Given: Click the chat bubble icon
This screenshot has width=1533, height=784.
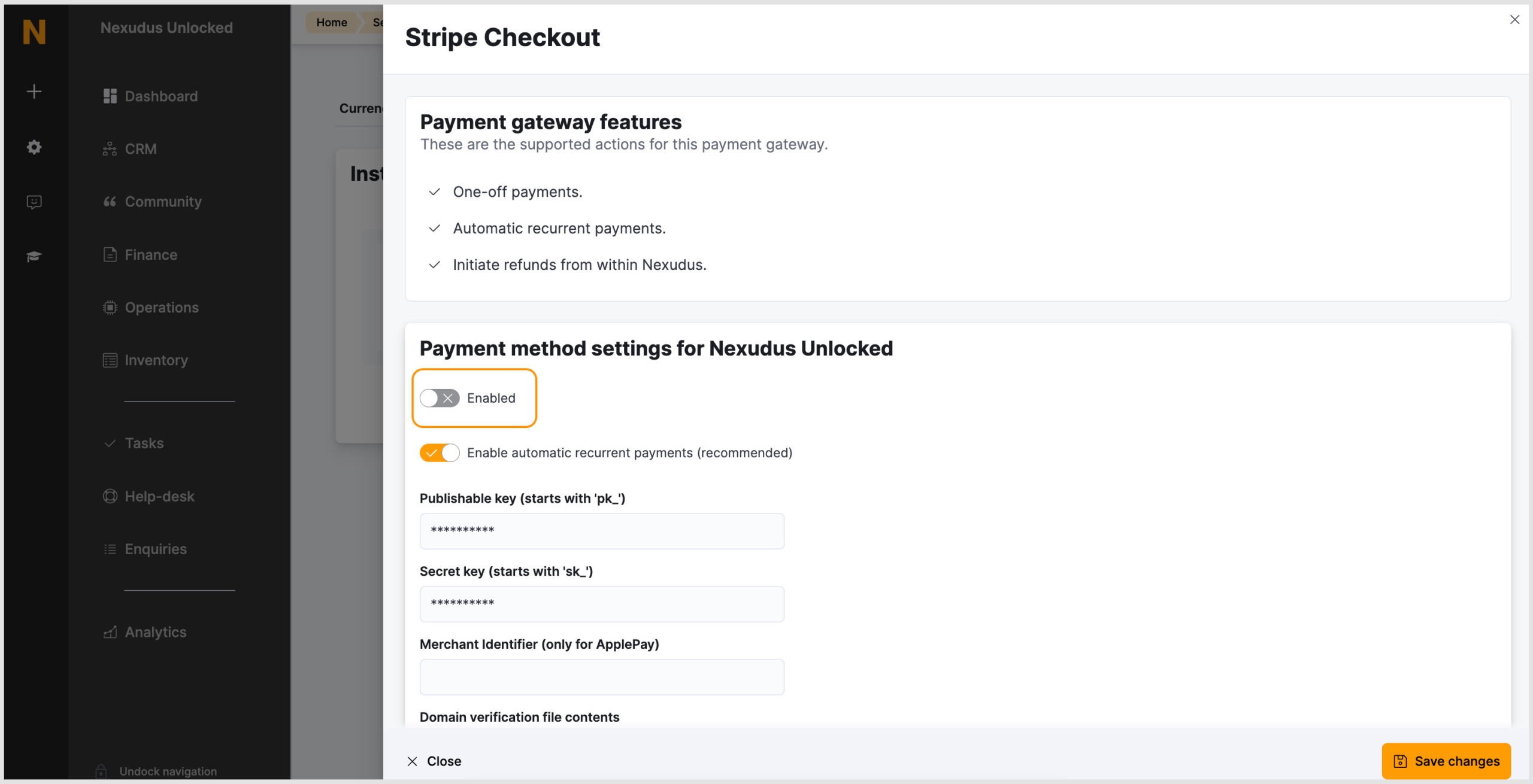Looking at the screenshot, I should pyautogui.click(x=34, y=202).
